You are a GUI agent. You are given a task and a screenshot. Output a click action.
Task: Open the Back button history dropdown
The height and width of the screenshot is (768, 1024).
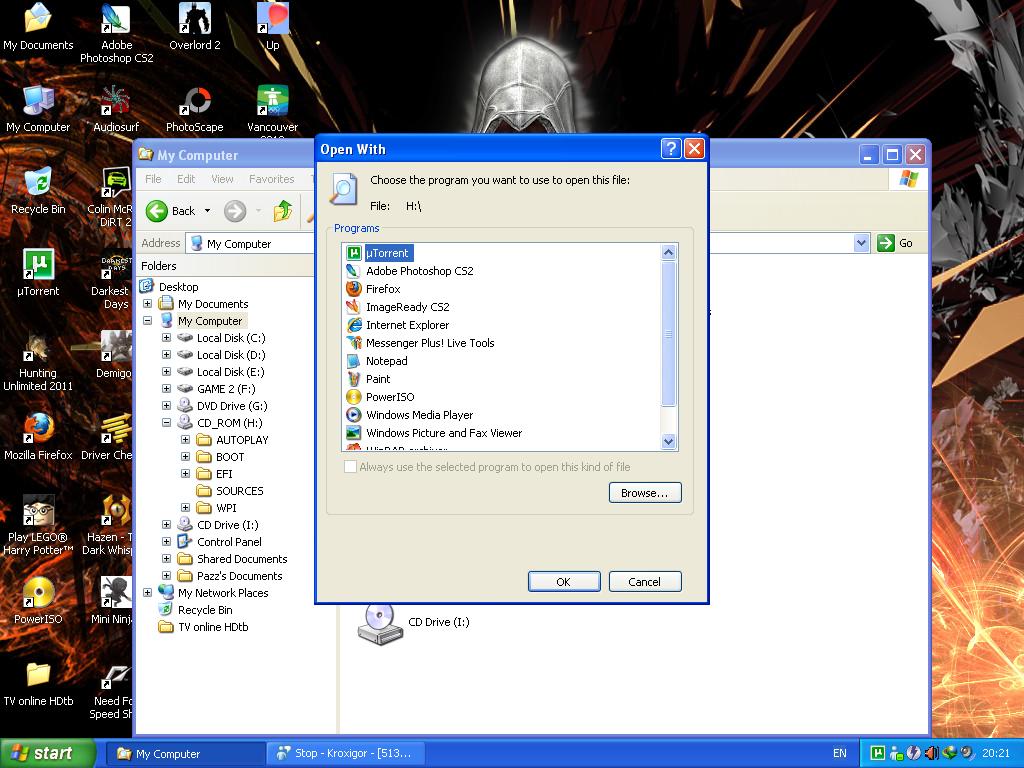coord(208,211)
